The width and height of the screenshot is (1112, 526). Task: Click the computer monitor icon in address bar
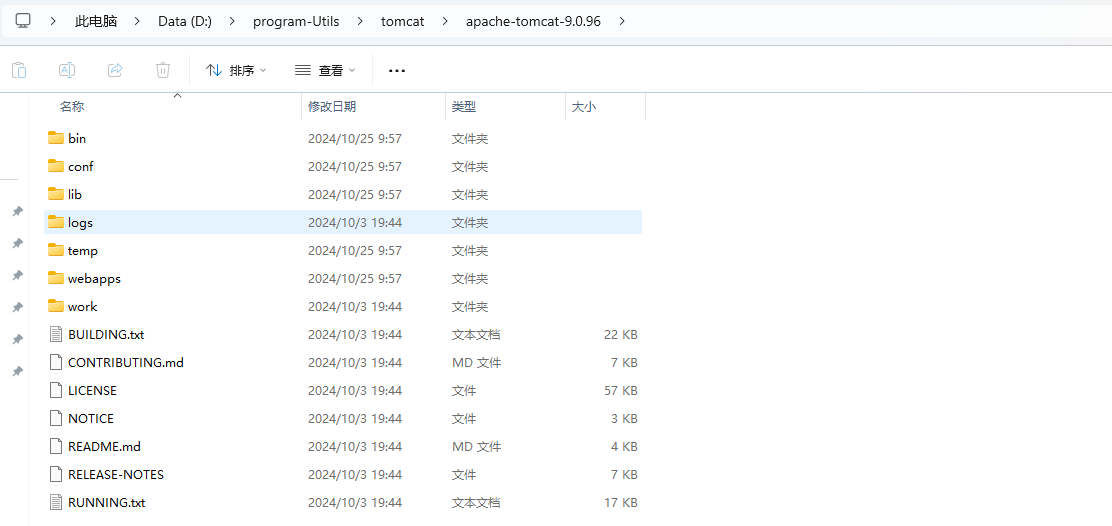(x=23, y=21)
